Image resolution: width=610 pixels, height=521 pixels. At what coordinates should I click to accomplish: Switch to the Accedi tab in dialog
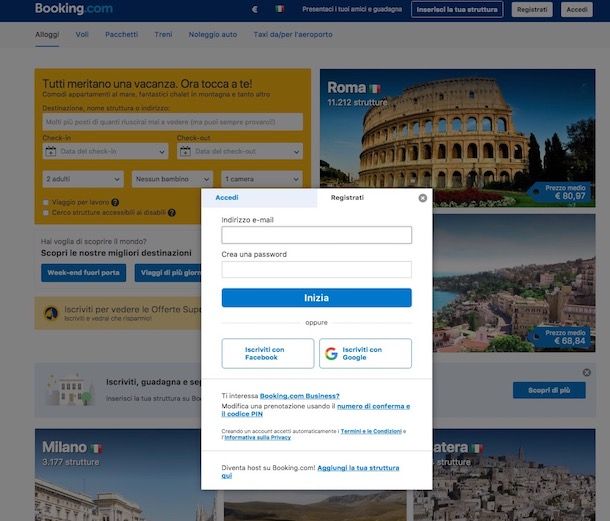[x=259, y=198]
